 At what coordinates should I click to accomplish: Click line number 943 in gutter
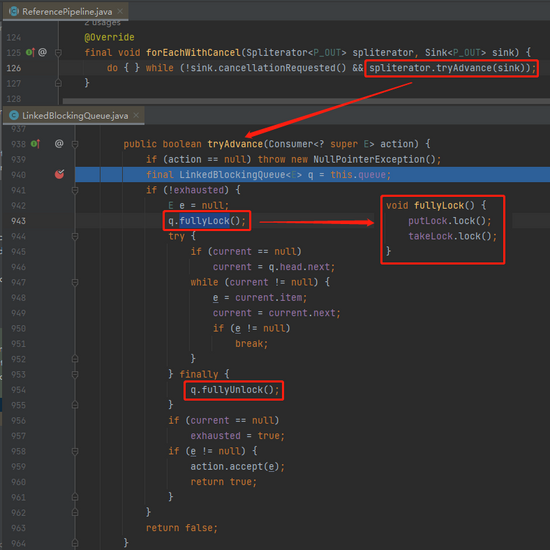click(x=18, y=221)
